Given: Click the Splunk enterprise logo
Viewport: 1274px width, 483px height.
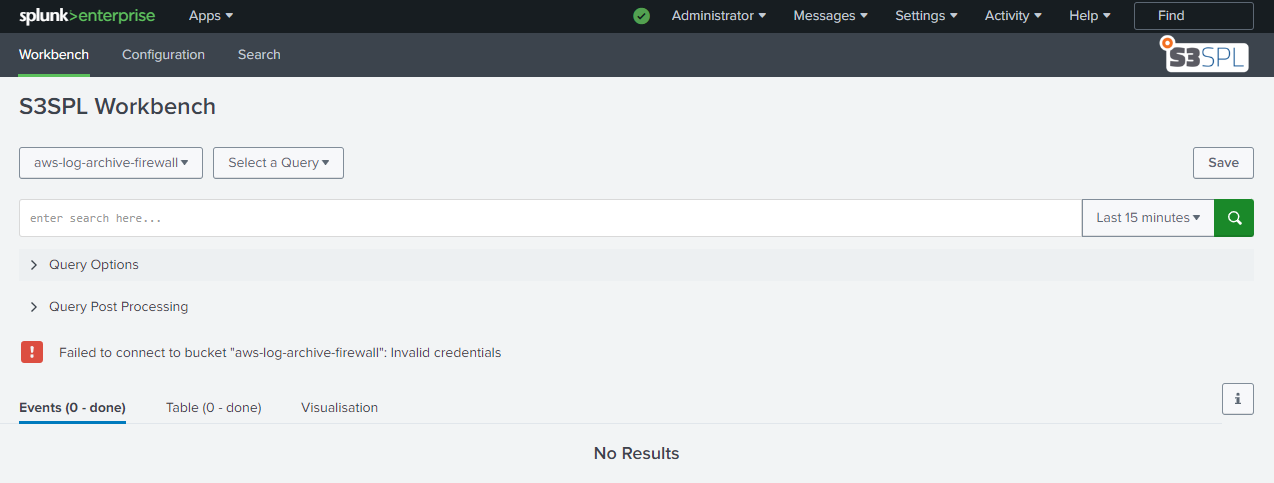Looking at the screenshot, I should tap(86, 16).
